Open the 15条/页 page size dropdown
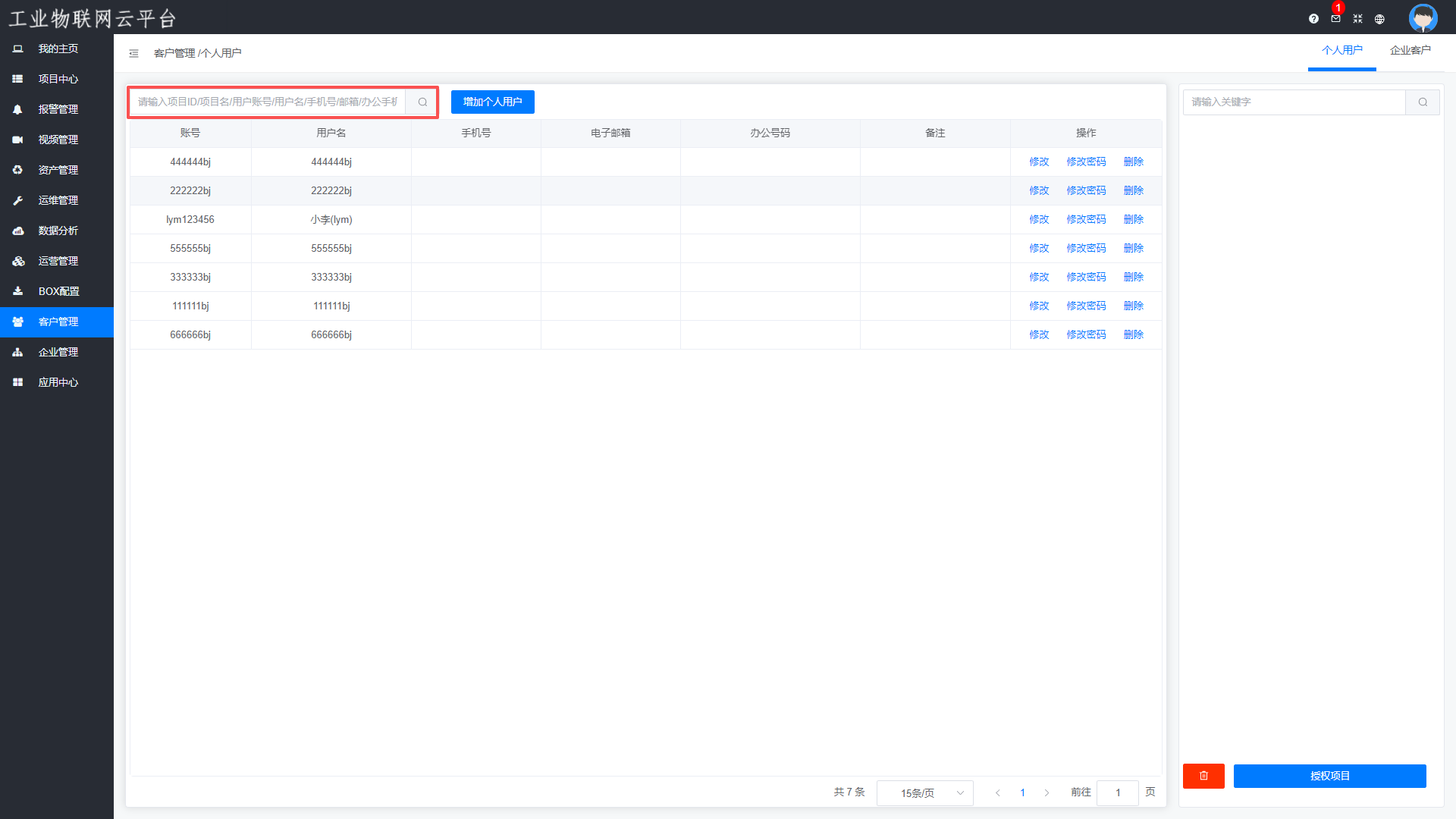Screen dimensions: 1456x819 (x=924, y=792)
